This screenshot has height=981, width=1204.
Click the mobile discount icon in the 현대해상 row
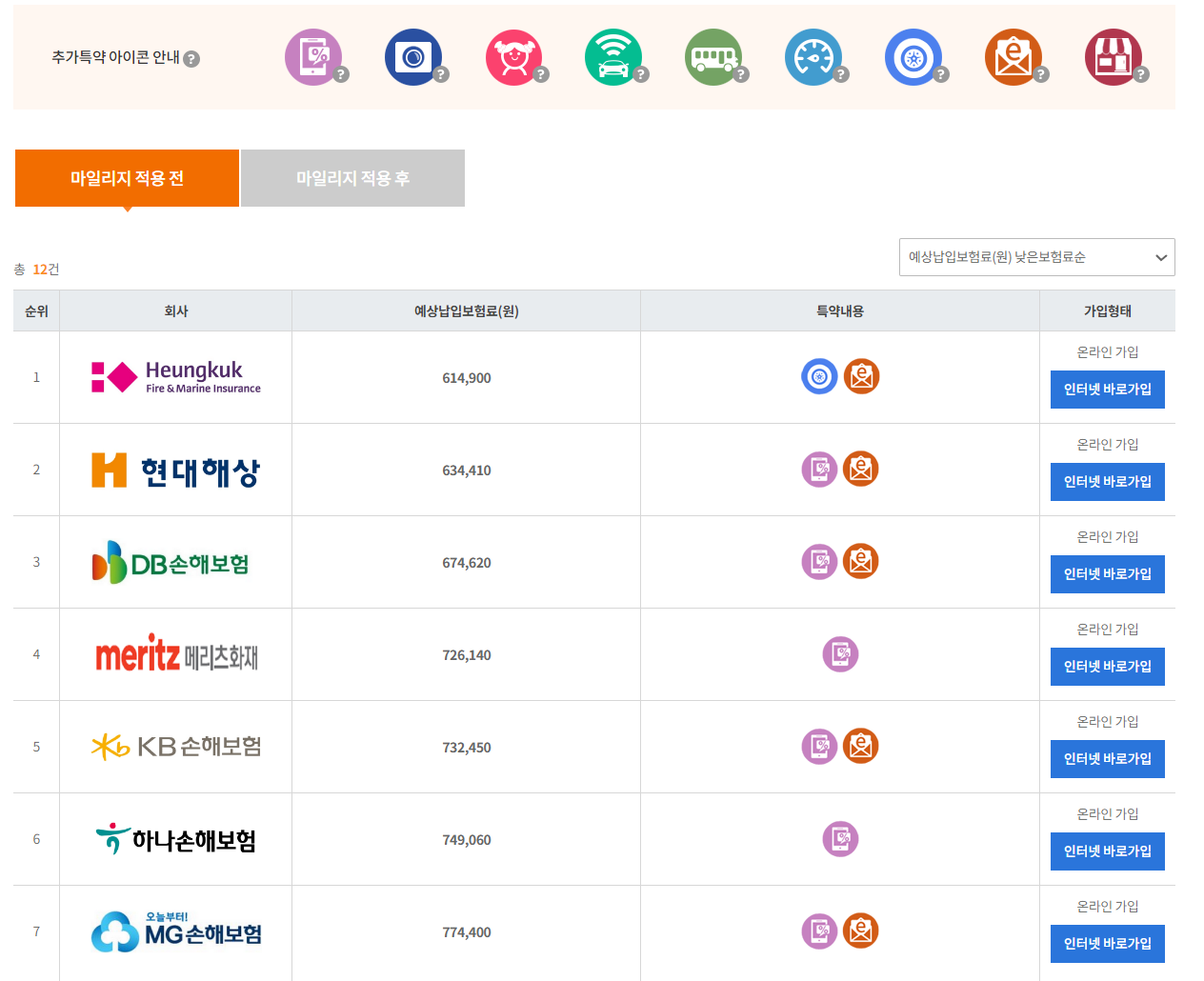click(x=819, y=469)
